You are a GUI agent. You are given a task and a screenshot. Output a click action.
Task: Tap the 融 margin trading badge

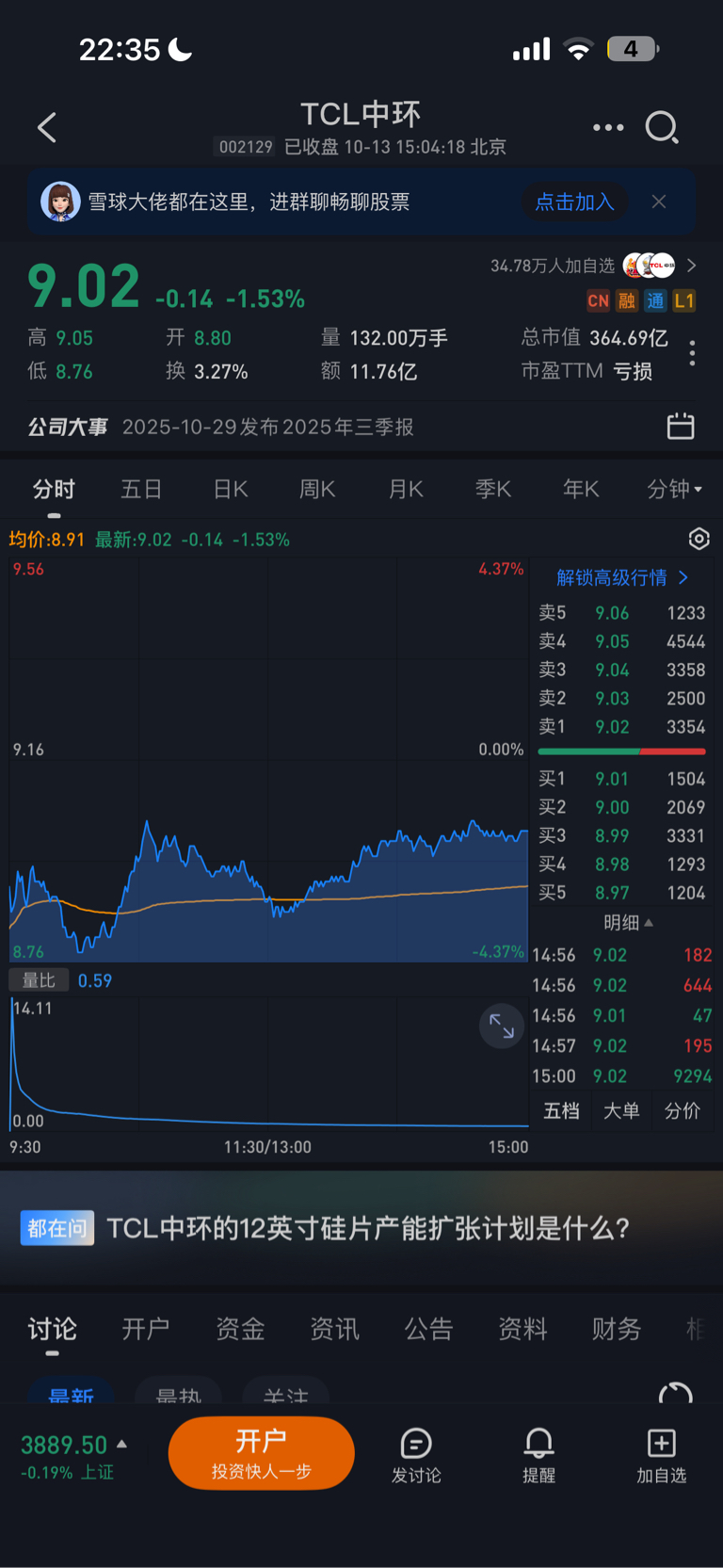click(627, 301)
